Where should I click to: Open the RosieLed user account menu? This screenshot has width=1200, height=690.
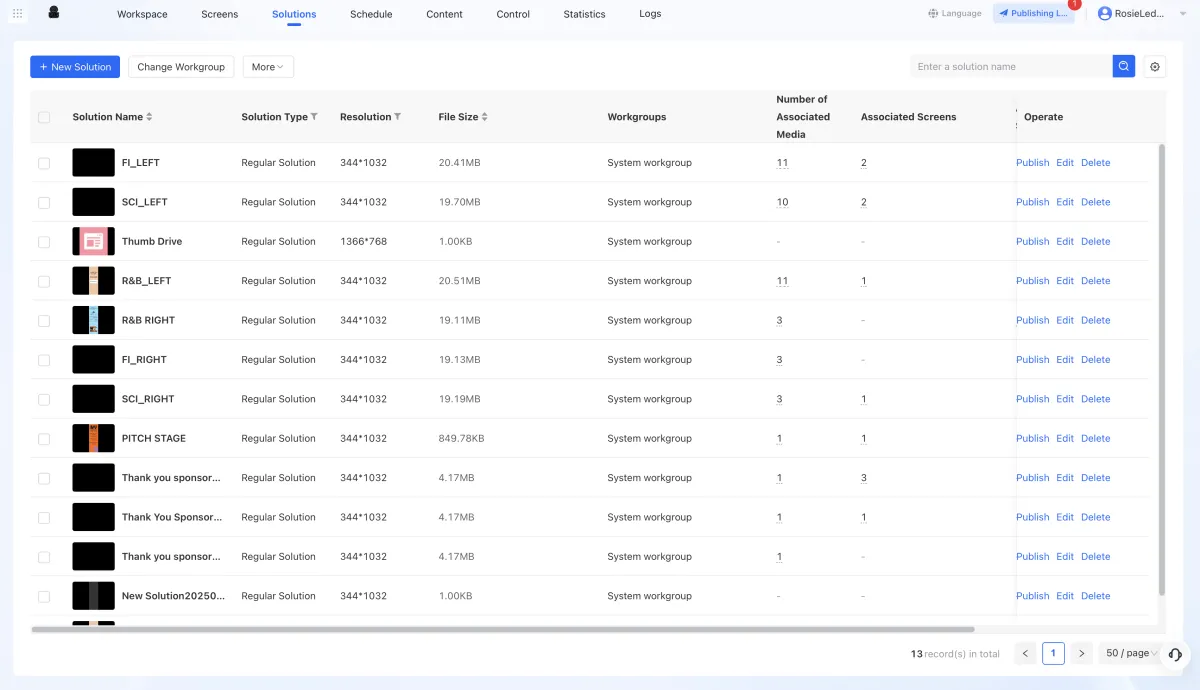[x=1132, y=14]
